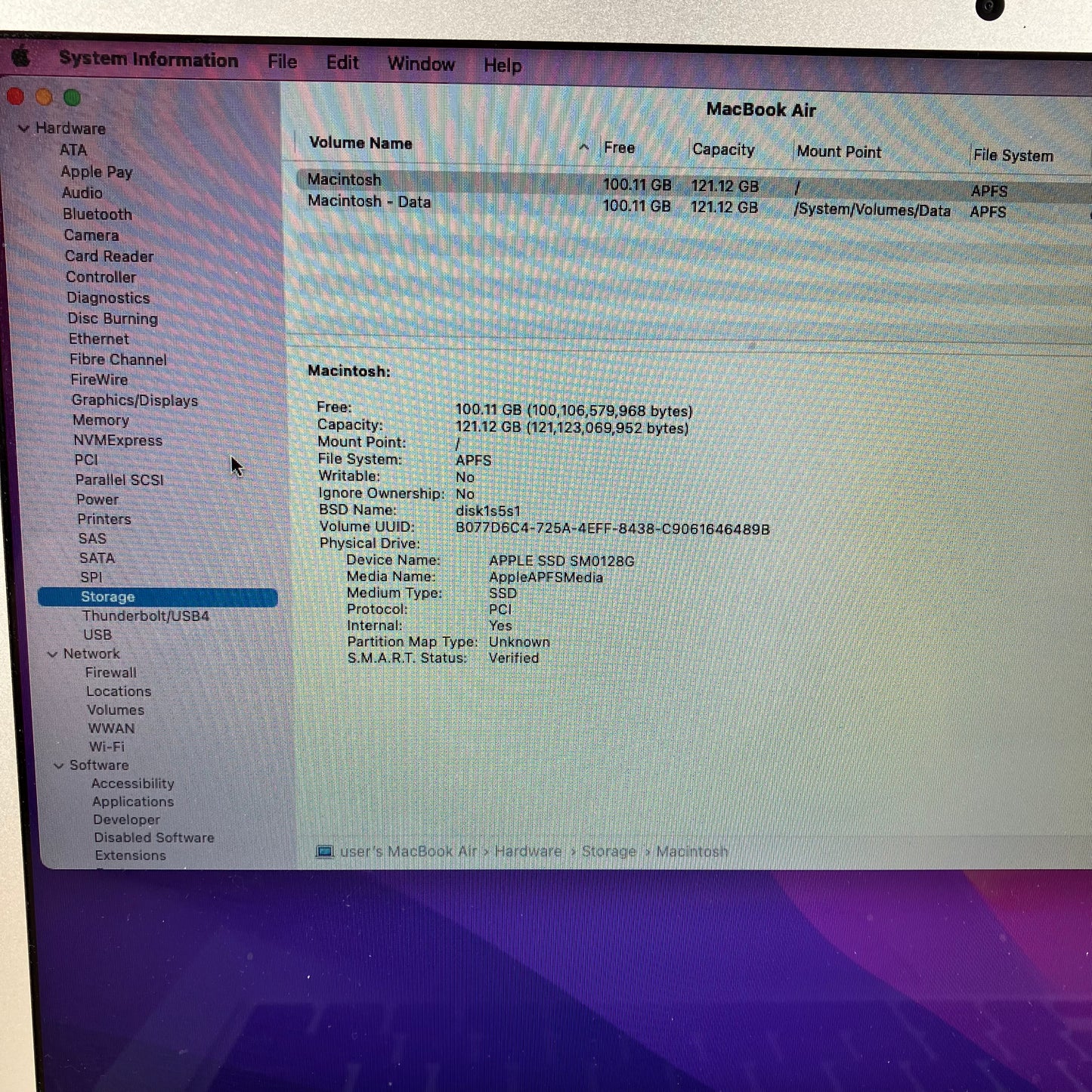Click the computer icon in the breadcrumb bar
This screenshot has width=1092, height=1092.
click(x=325, y=851)
